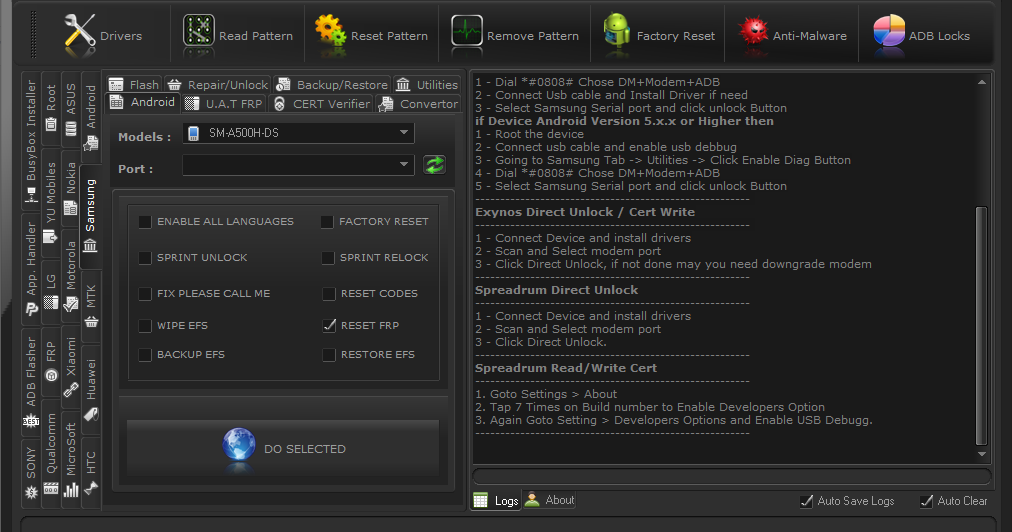1012x532 pixels.
Task: Check Backup EFS
Action: 145,355
